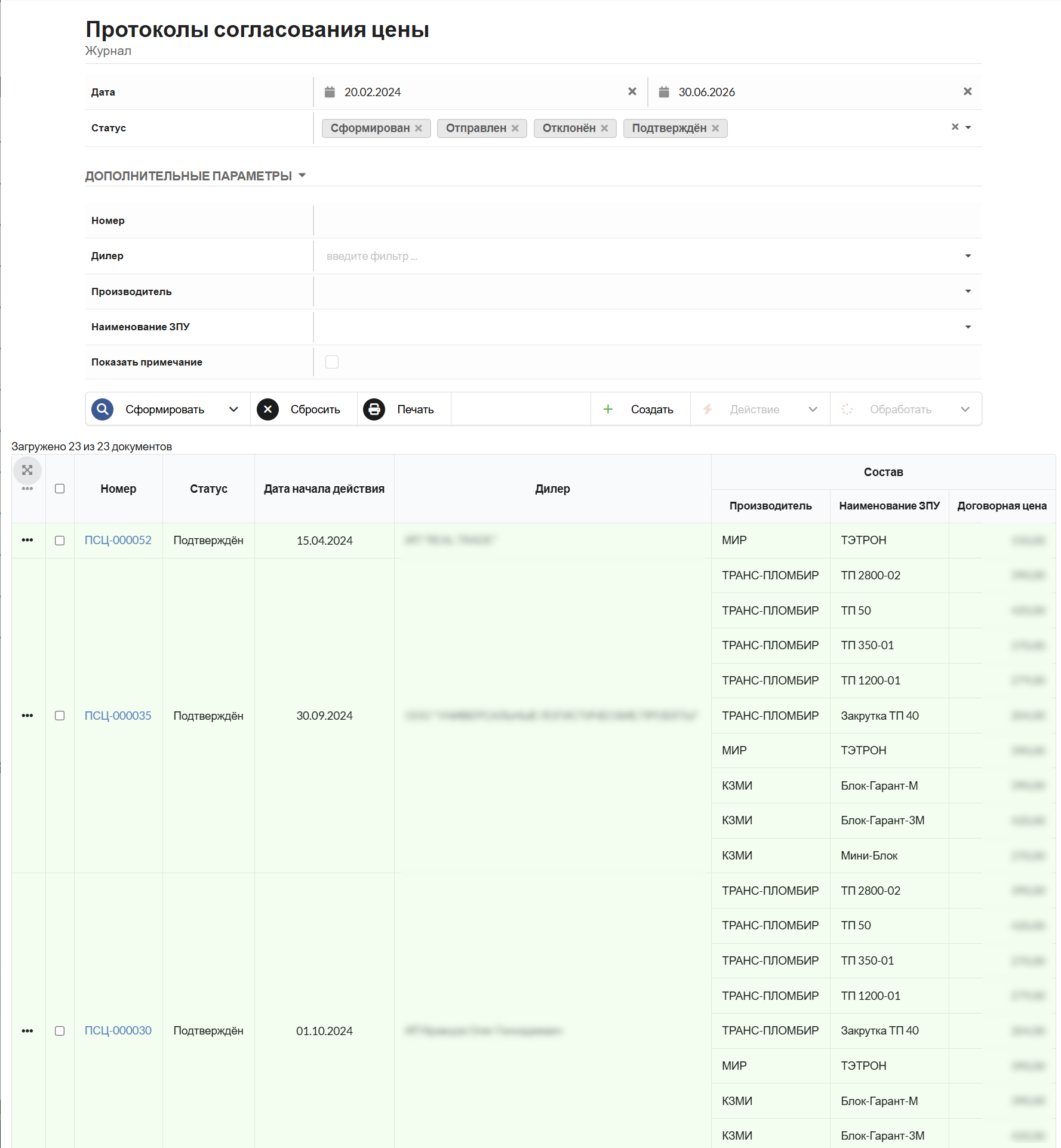Image resolution: width=1061 pixels, height=1148 pixels.
Task: Check the ПСЦ-000030 row checkbox
Action: tap(60, 1031)
